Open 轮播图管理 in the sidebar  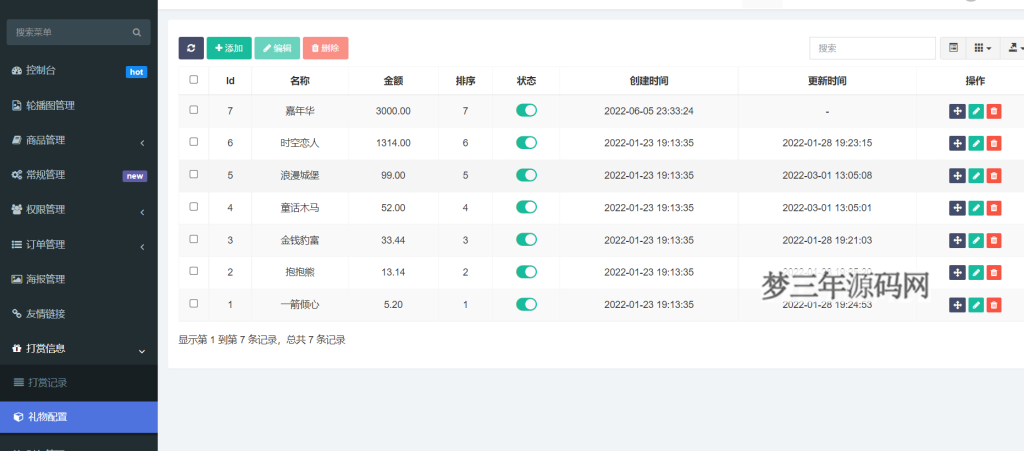[78, 106]
